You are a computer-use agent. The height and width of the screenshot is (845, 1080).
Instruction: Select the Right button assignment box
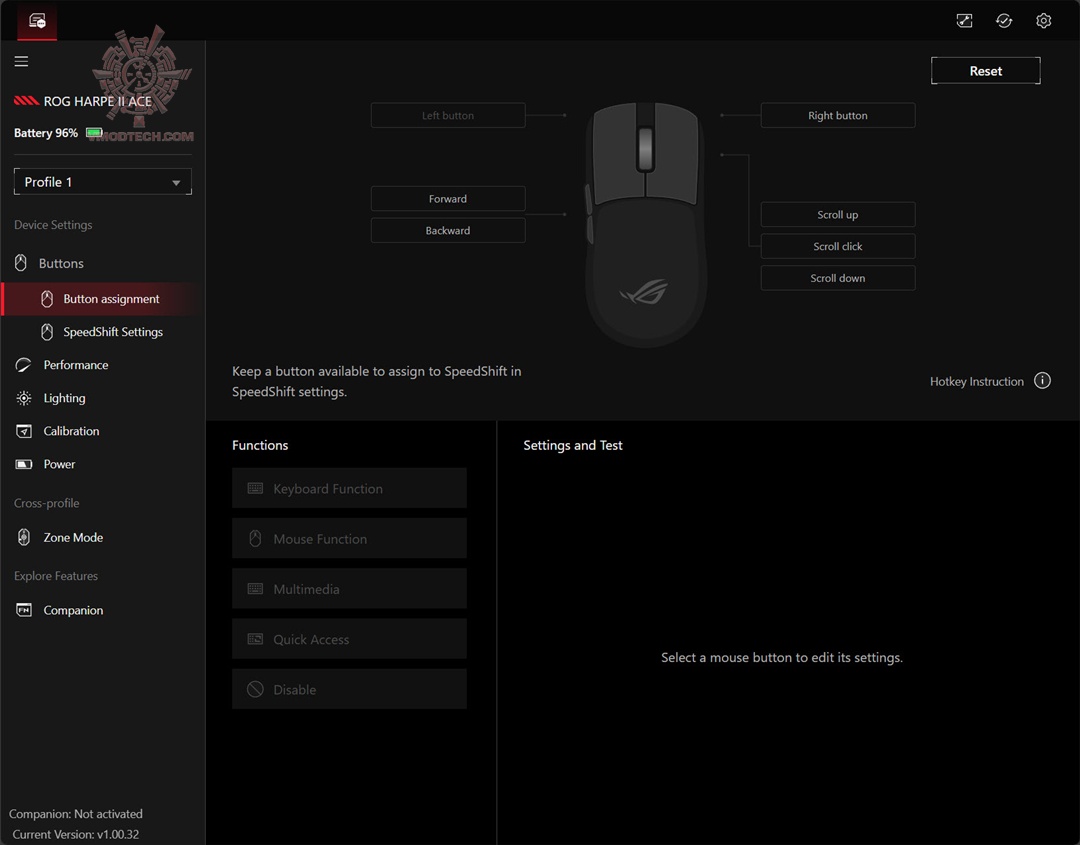coord(838,116)
